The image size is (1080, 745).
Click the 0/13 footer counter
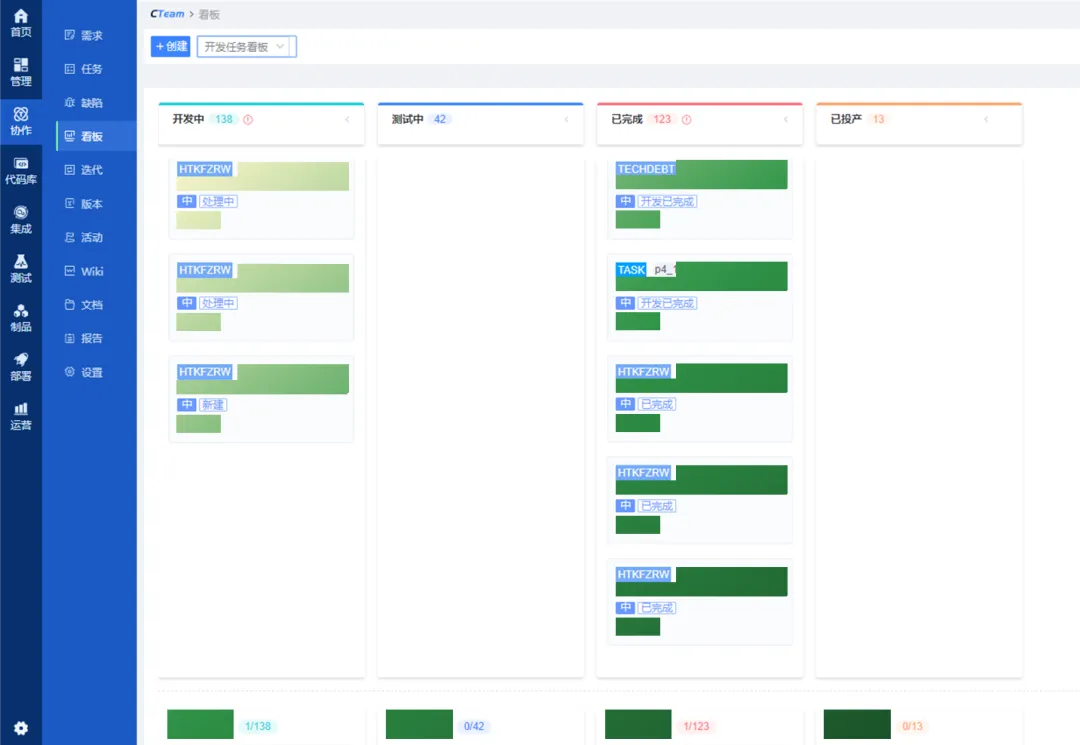point(913,726)
